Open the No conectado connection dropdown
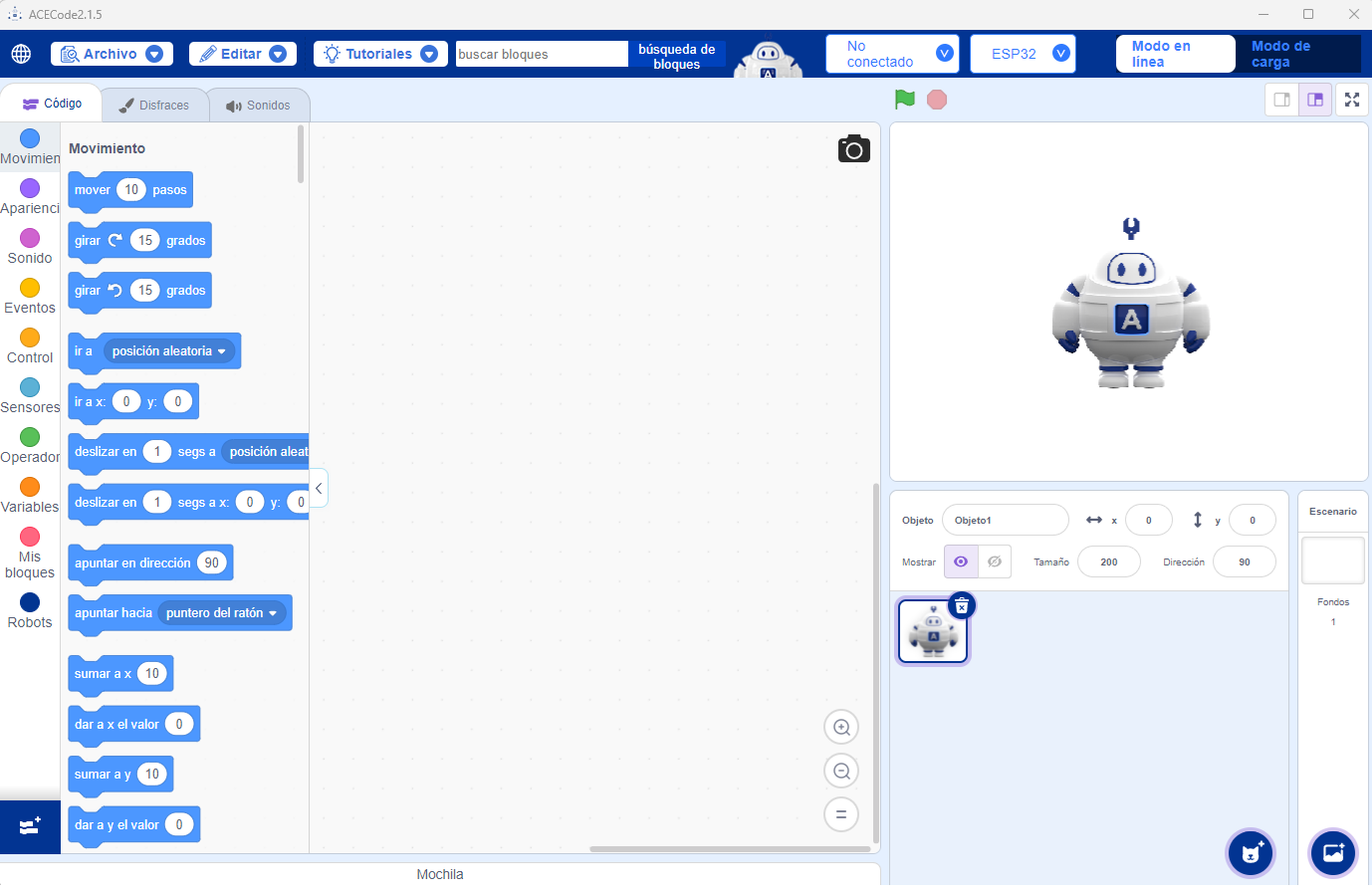This screenshot has height=896, width=1372. coord(892,54)
